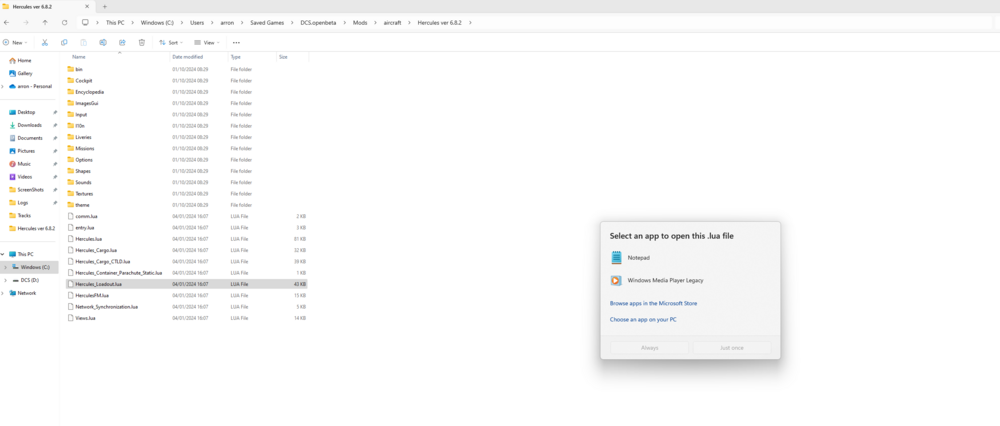The image size is (1000, 426).
Task: Go back with the Back arrow
Action: [x=6, y=22]
